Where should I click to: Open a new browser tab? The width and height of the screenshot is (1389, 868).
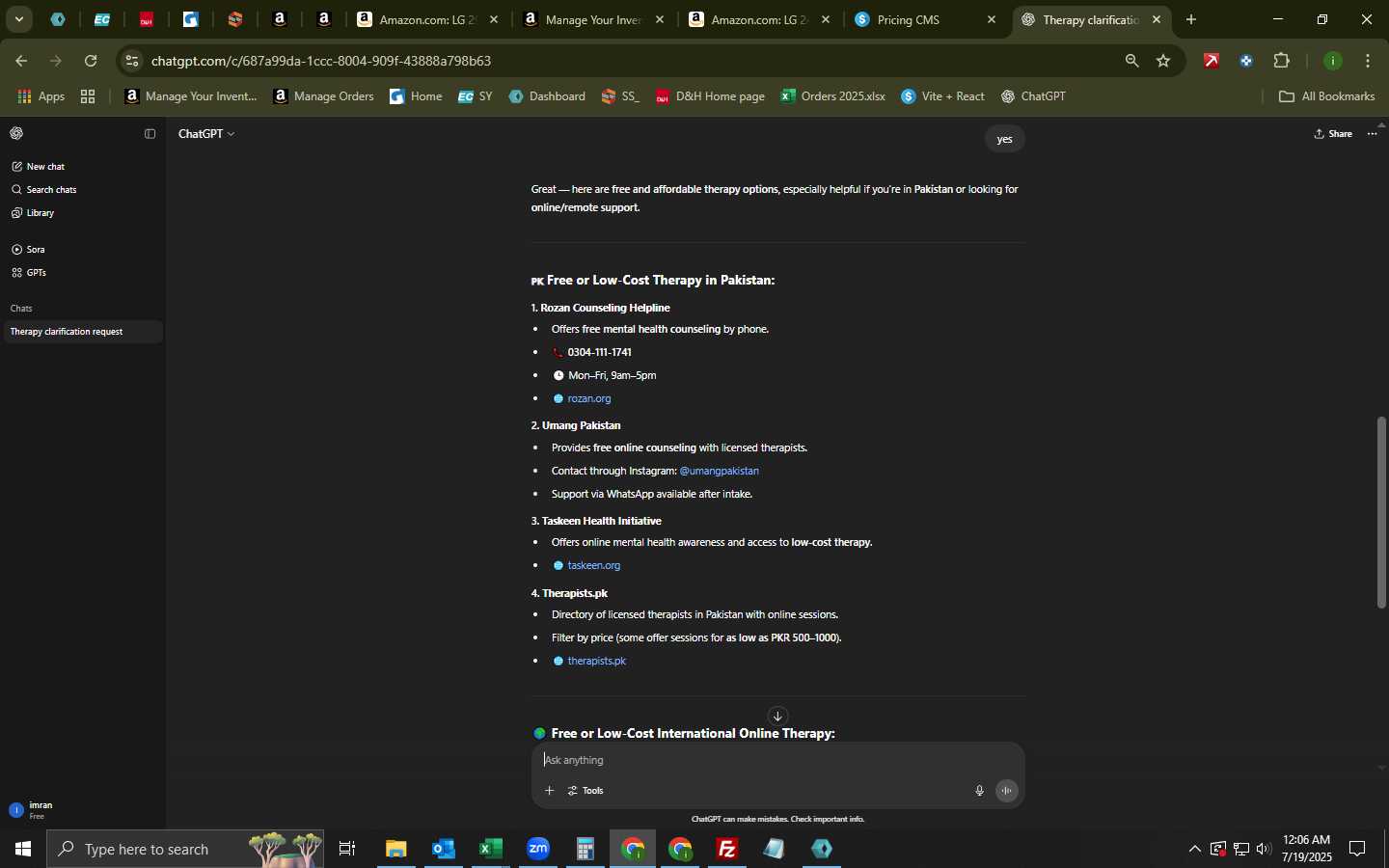pyautogui.click(x=1192, y=19)
